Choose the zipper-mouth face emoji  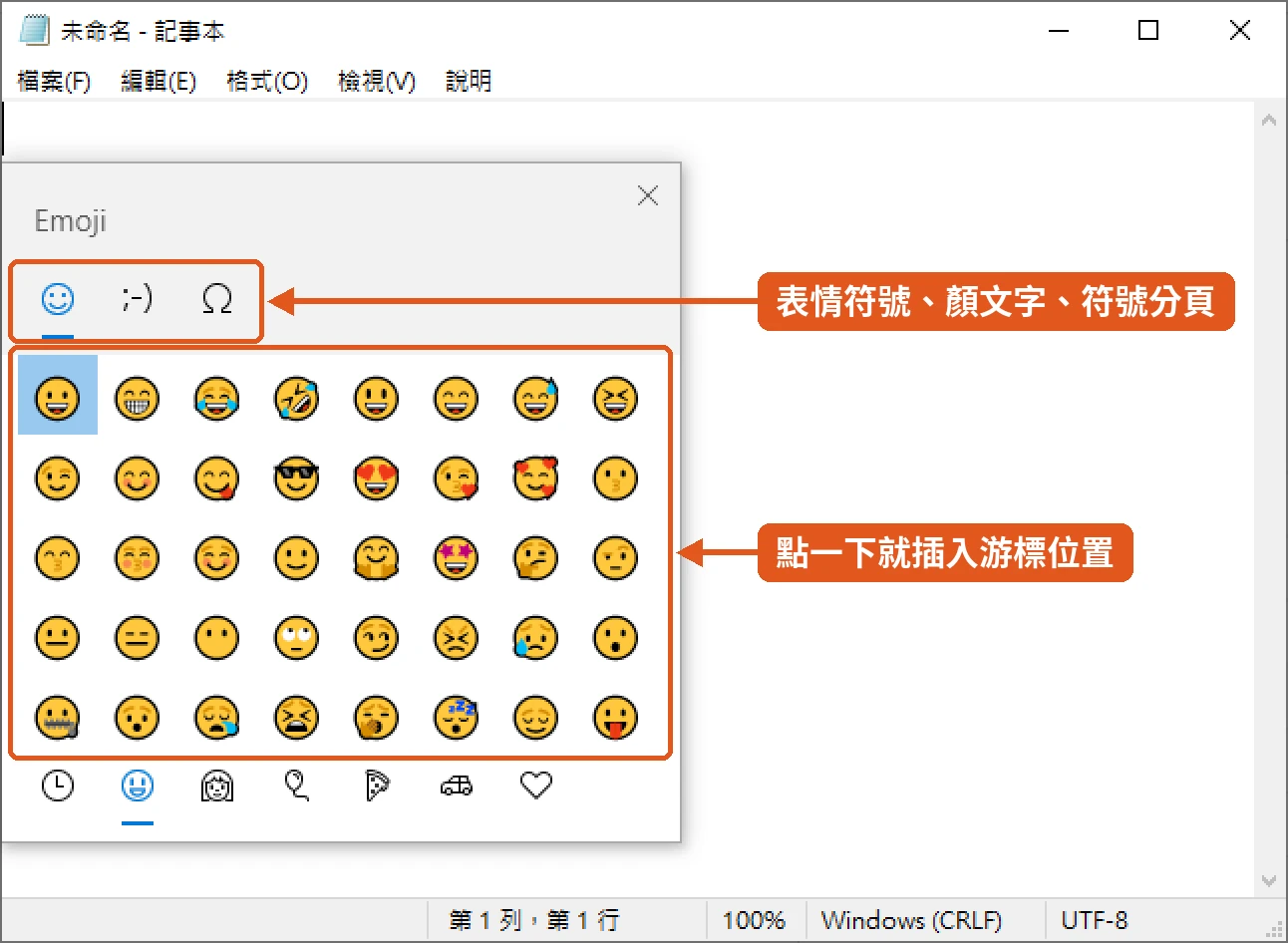(58, 718)
